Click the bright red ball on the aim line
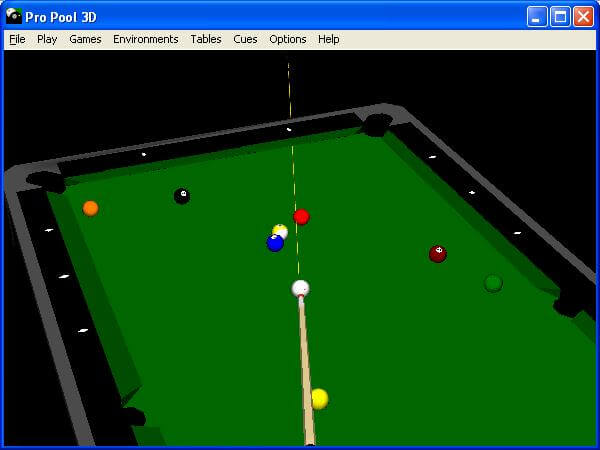The height and width of the screenshot is (450, 600). (x=302, y=217)
